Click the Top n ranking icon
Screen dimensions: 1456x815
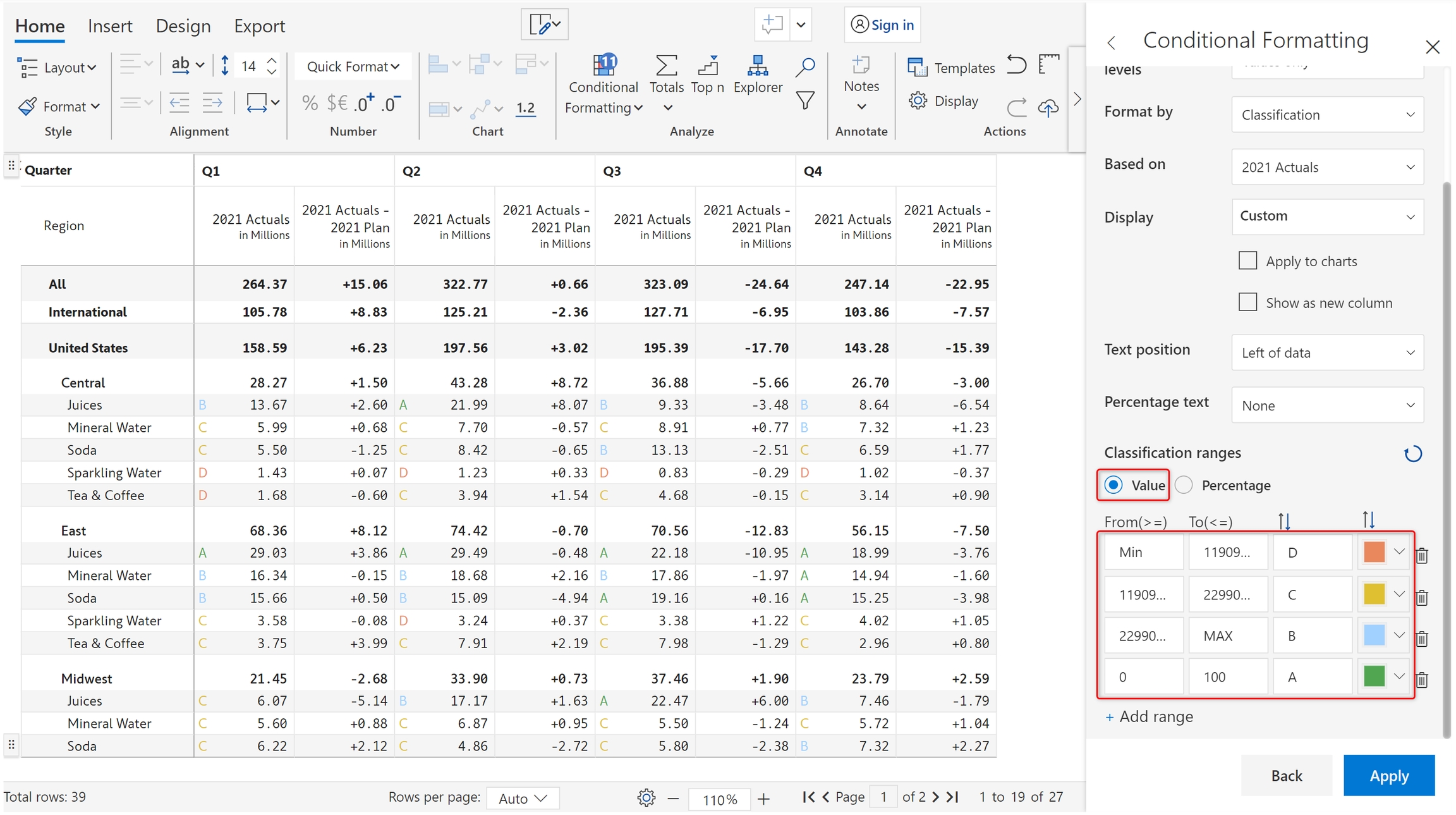(x=707, y=67)
